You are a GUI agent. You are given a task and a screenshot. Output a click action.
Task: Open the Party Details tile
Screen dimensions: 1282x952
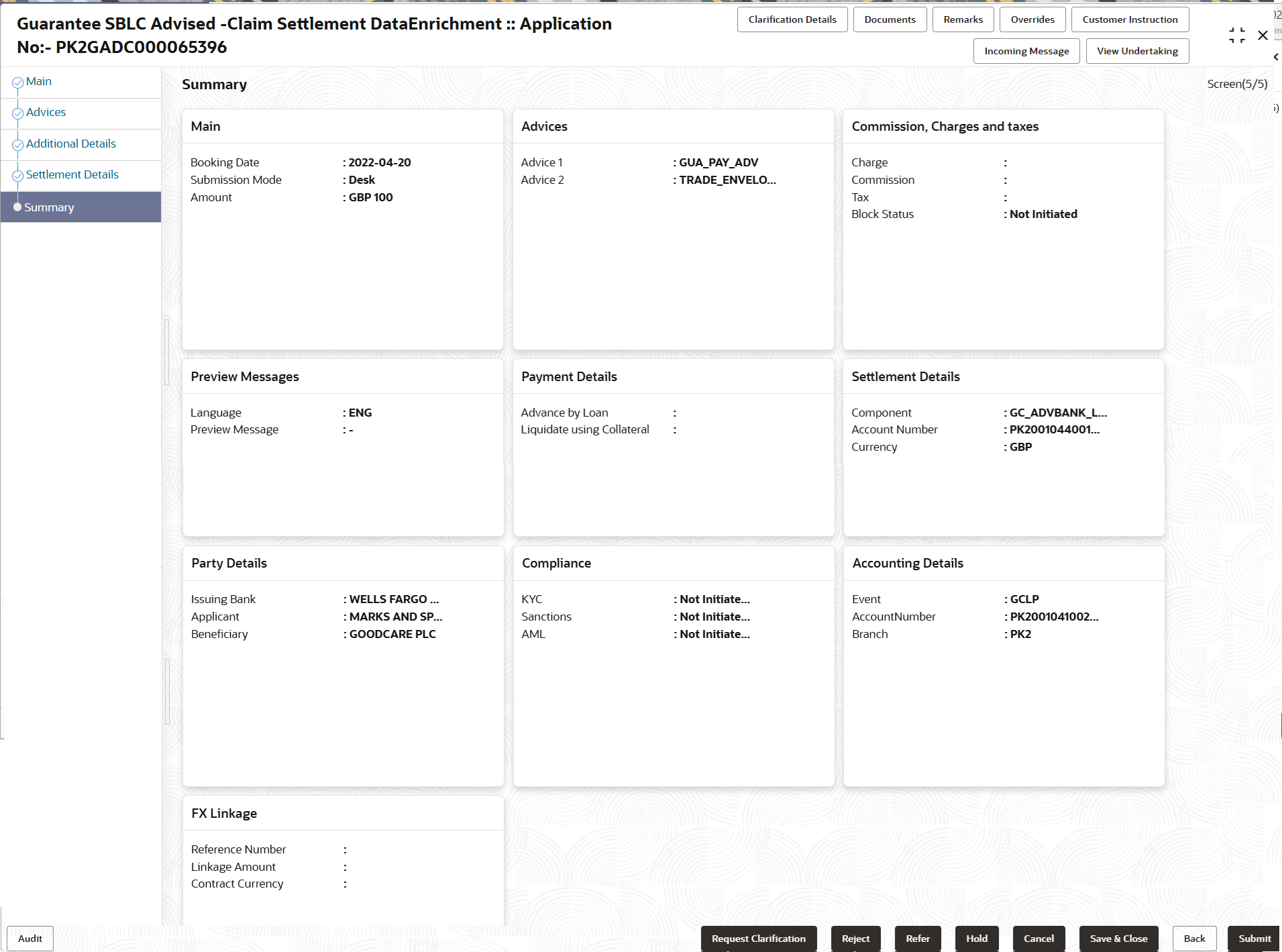[343, 666]
